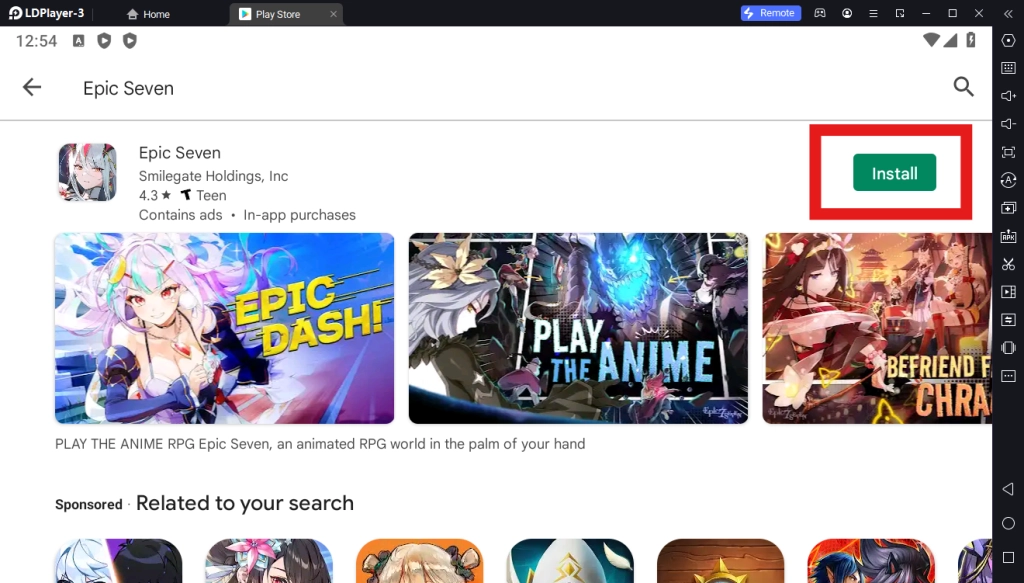Click the PLAY THE ANIME RPG description
Viewport: 1024px width, 583px height.
click(320, 444)
